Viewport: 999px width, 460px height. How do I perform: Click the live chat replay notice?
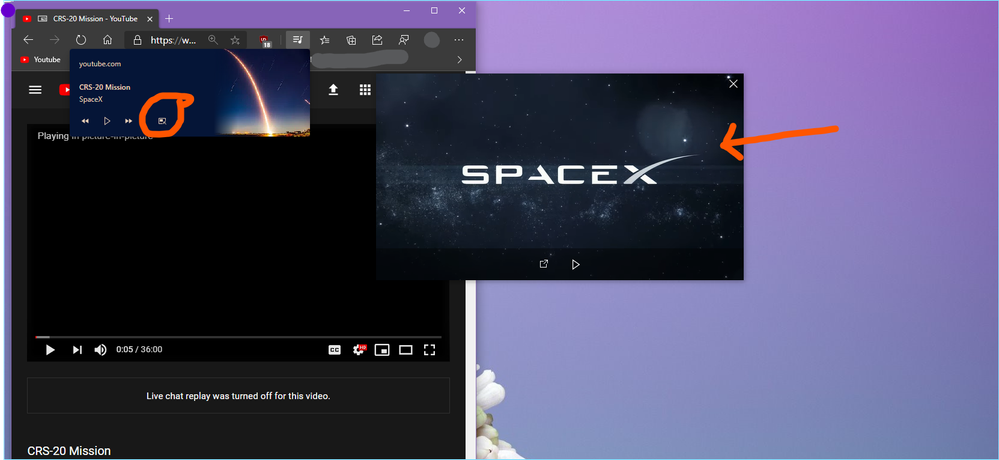pos(238,396)
